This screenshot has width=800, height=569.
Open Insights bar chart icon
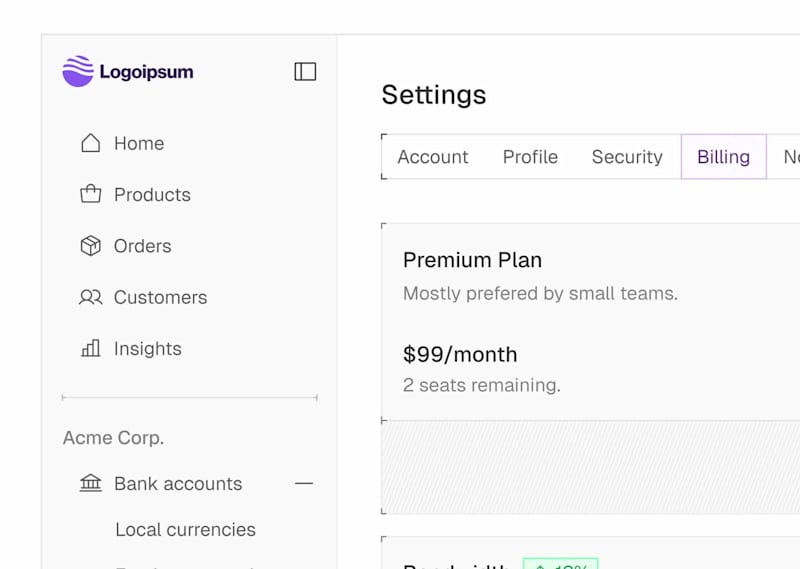tap(91, 348)
